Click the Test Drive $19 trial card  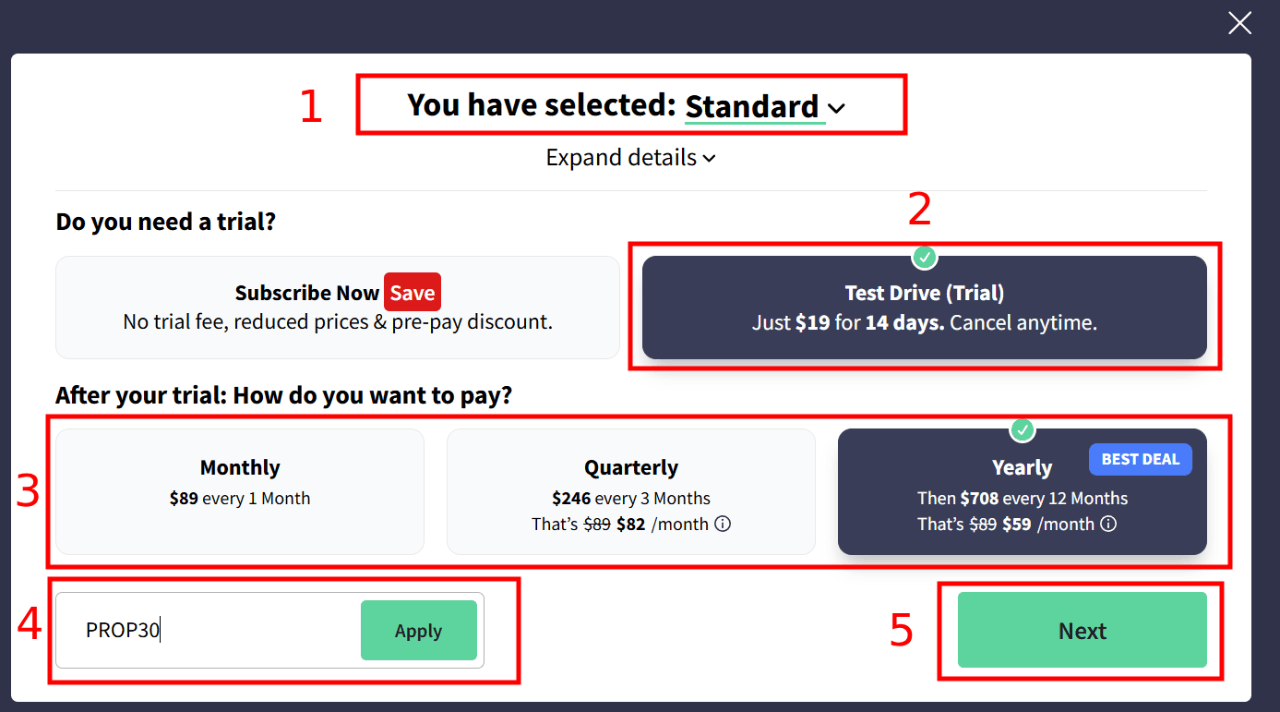point(924,307)
